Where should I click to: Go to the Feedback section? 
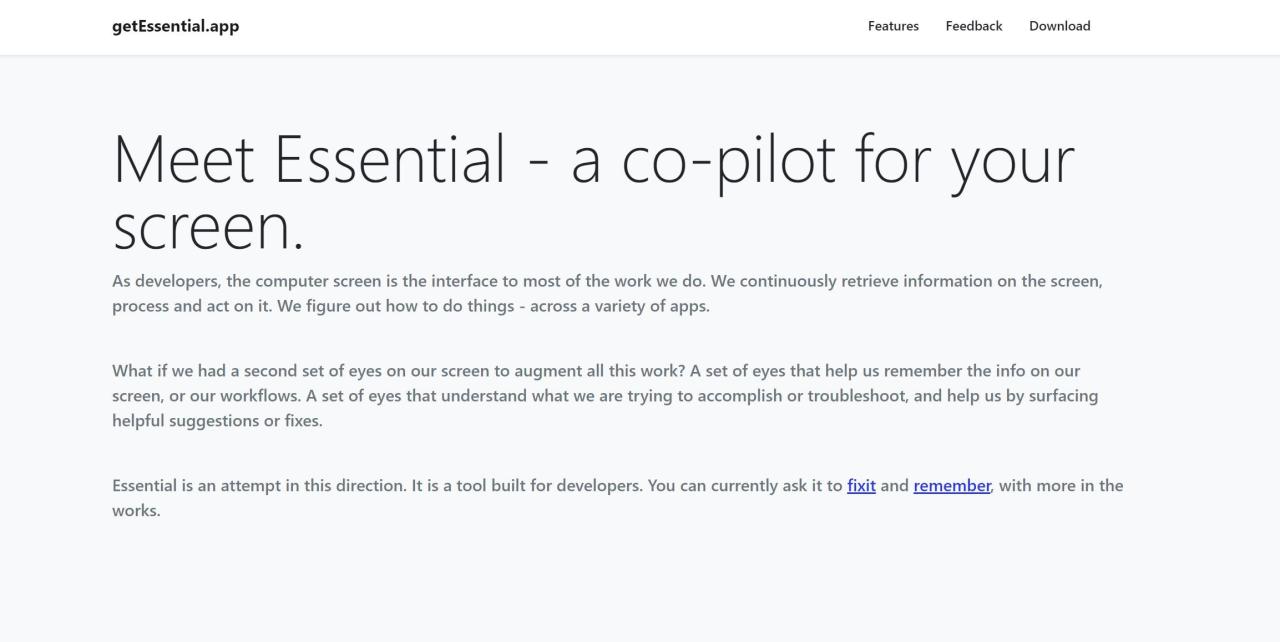pos(973,26)
